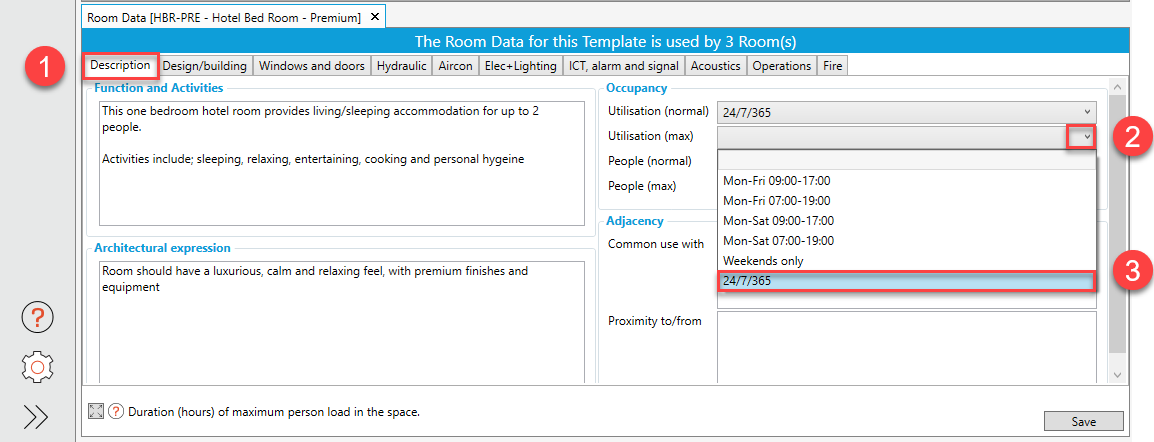Open settings gear in left sidebar
Viewport: 1154px width, 442px height.
pos(37,367)
